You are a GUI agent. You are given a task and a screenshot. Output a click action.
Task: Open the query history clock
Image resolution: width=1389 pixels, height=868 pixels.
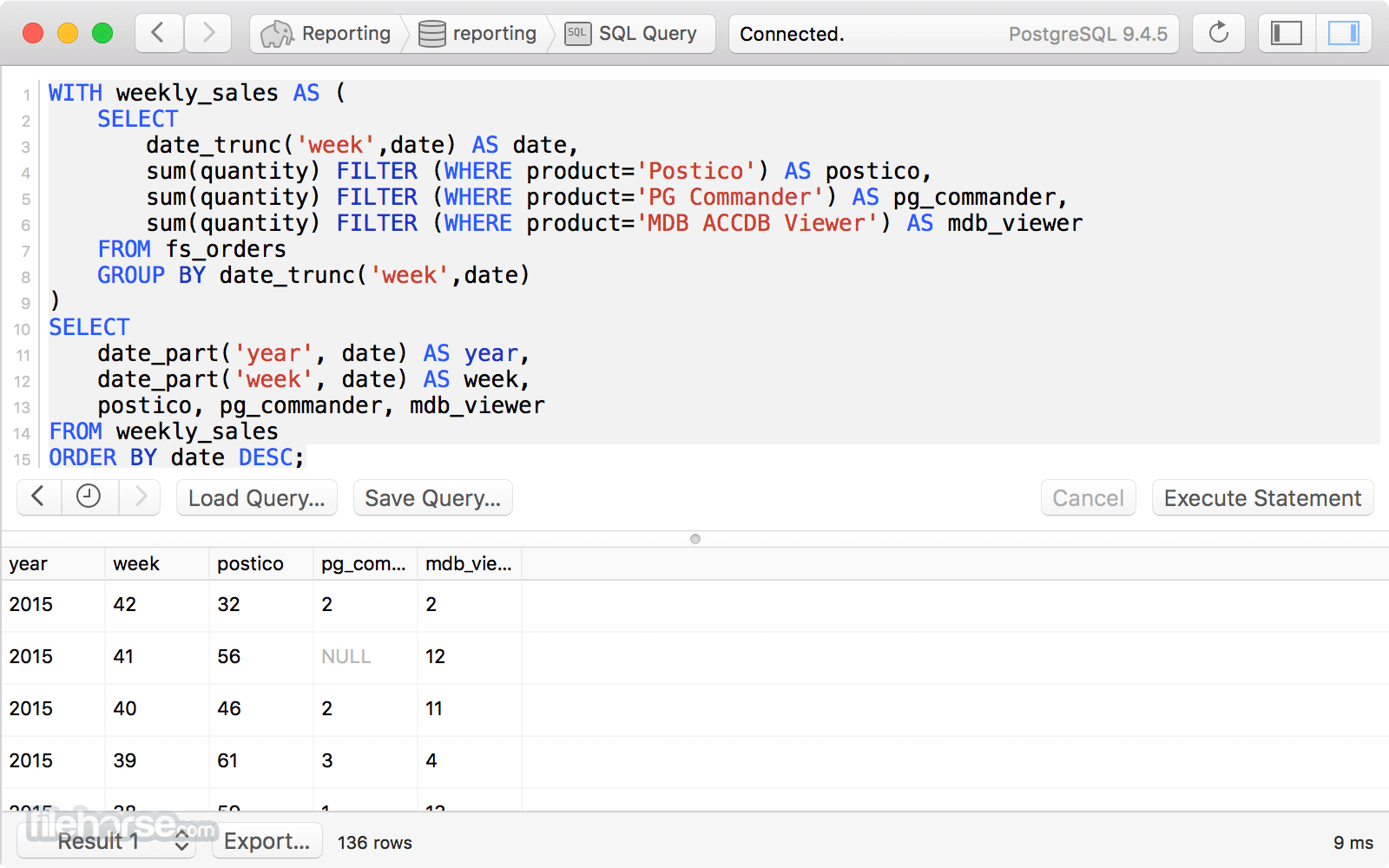pyautogui.click(x=89, y=497)
